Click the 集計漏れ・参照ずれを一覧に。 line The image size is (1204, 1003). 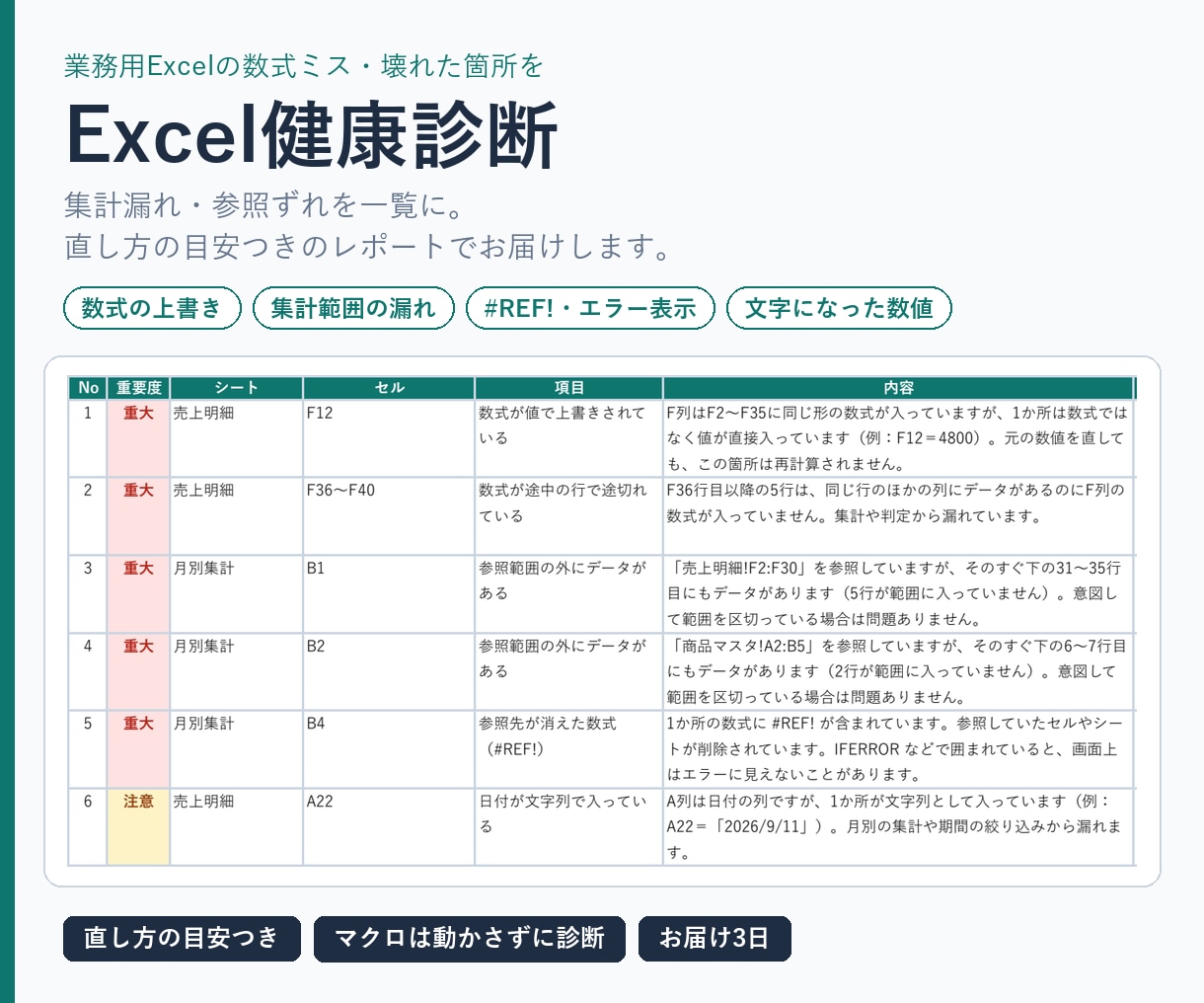(x=264, y=205)
